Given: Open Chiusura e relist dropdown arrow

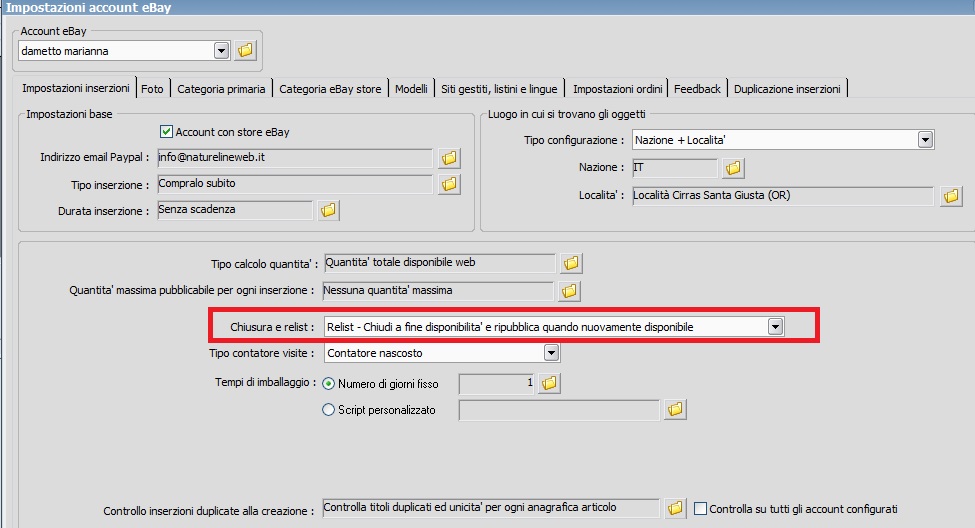Looking at the screenshot, I should coord(775,327).
